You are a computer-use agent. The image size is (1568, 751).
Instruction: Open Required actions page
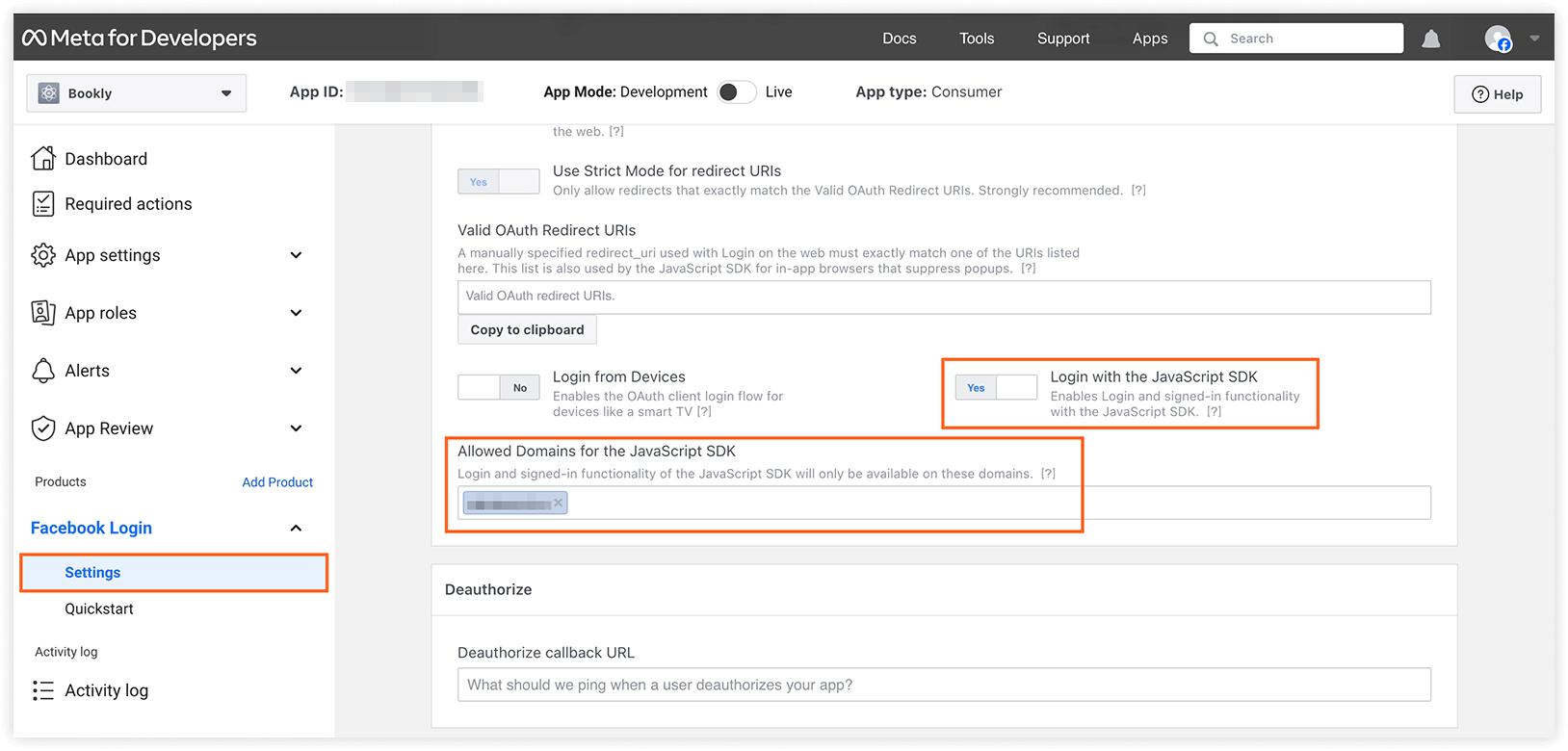128,204
